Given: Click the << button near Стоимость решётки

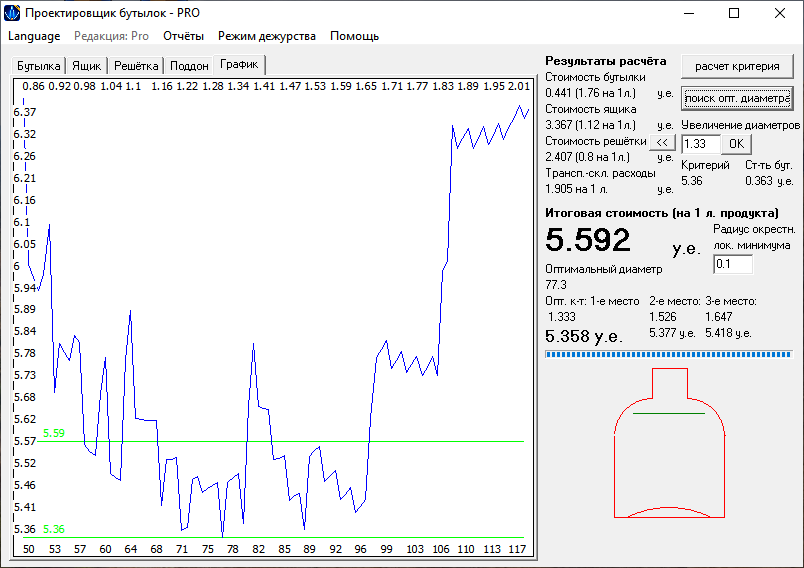Looking at the screenshot, I should click(662, 142).
